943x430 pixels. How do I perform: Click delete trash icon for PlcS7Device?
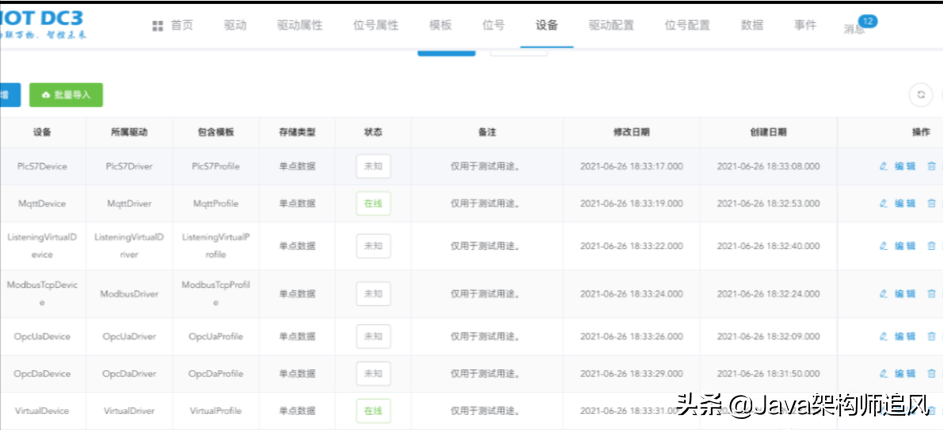click(932, 167)
